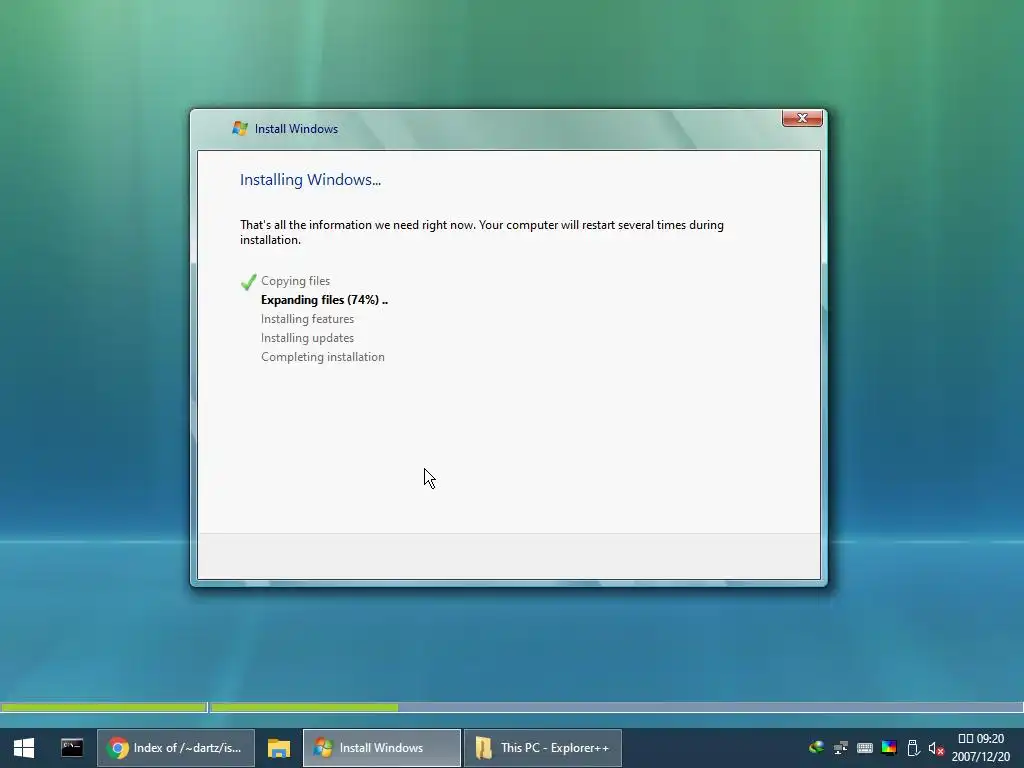Switch to Chrome Index of /~dartz window
The width and height of the screenshot is (1024, 768).
tap(176, 748)
